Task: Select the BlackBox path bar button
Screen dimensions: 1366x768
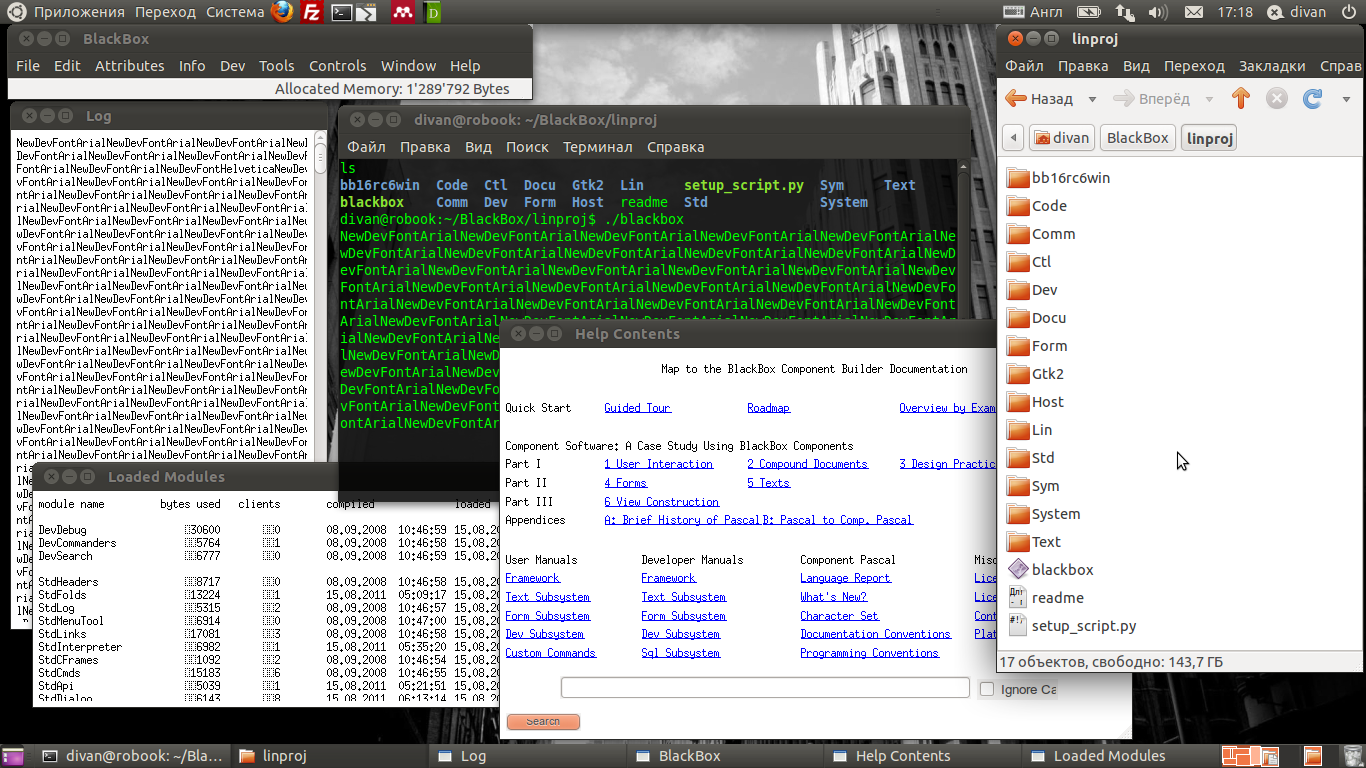Action: coord(1137,138)
